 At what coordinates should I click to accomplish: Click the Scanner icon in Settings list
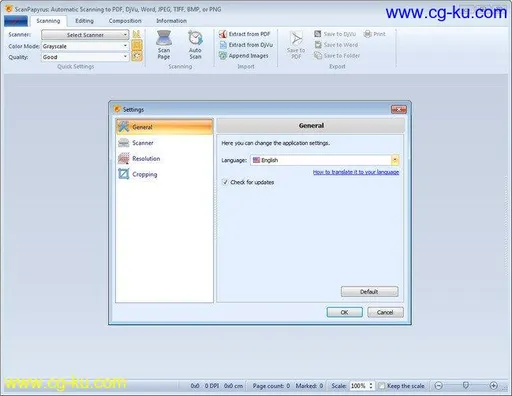tap(124, 143)
